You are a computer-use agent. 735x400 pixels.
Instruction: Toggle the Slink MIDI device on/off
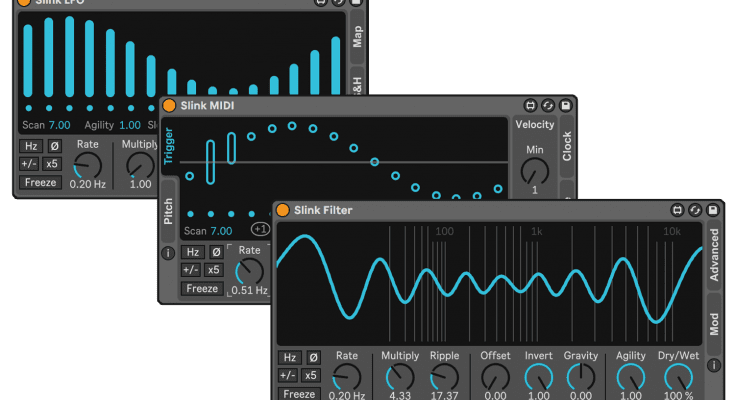coord(169,106)
